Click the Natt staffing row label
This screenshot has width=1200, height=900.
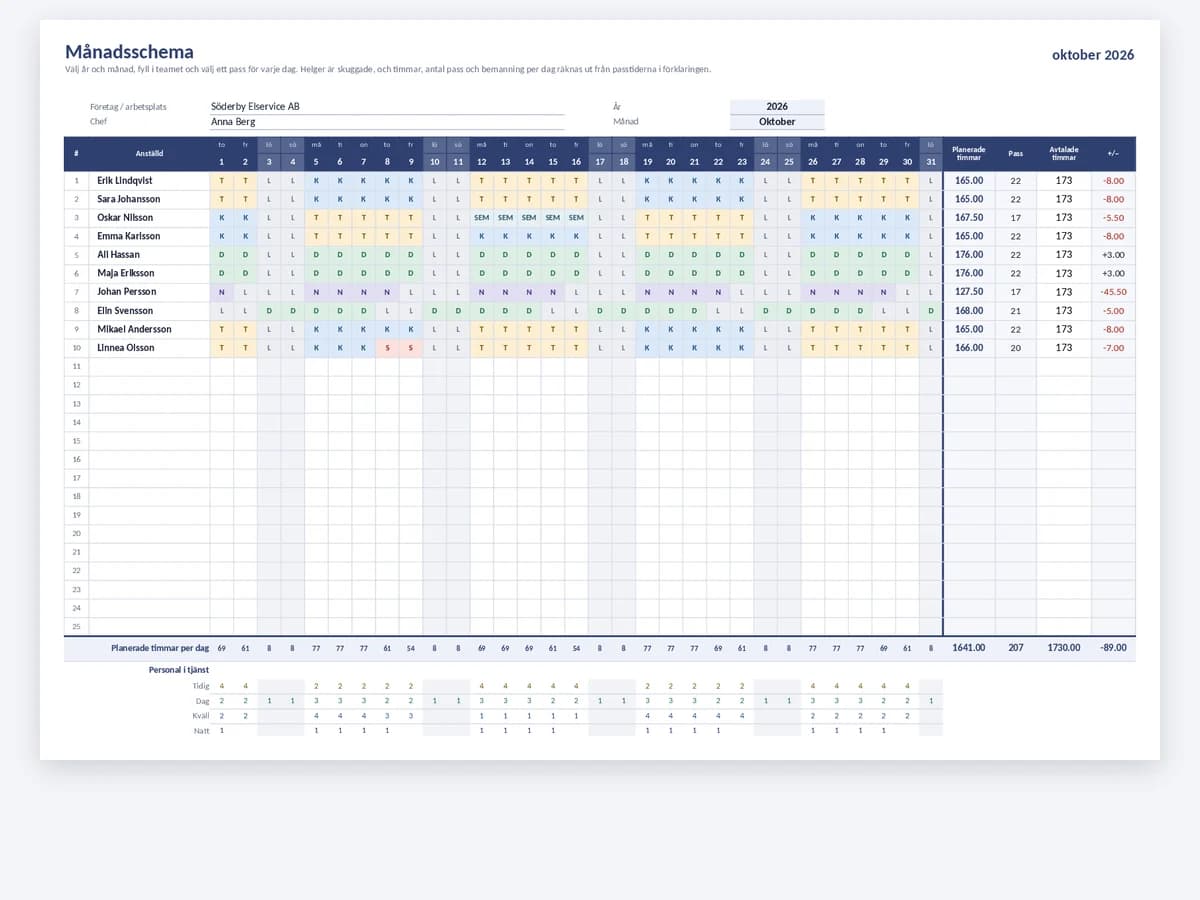tap(202, 731)
